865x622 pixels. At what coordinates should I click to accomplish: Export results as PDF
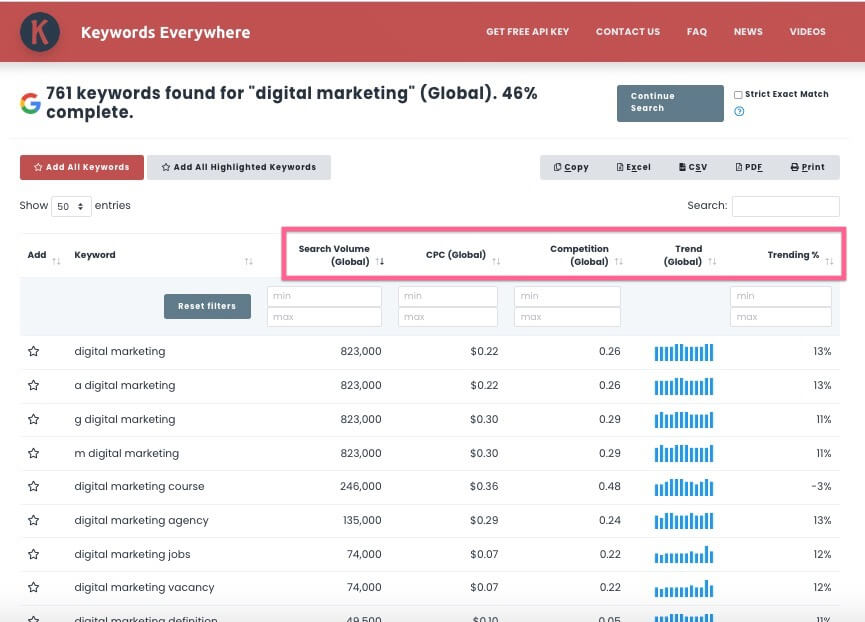coord(749,167)
